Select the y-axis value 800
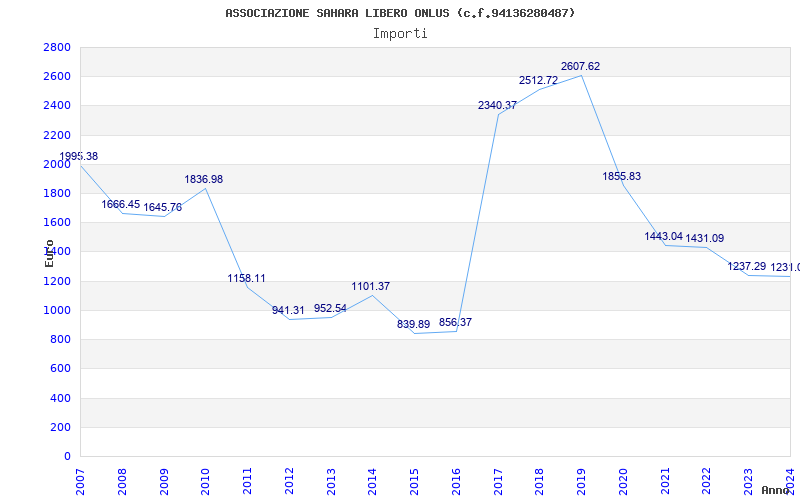The height and width of the screenshot is (500, 800). pyautogui.click(x=60, y=339)
